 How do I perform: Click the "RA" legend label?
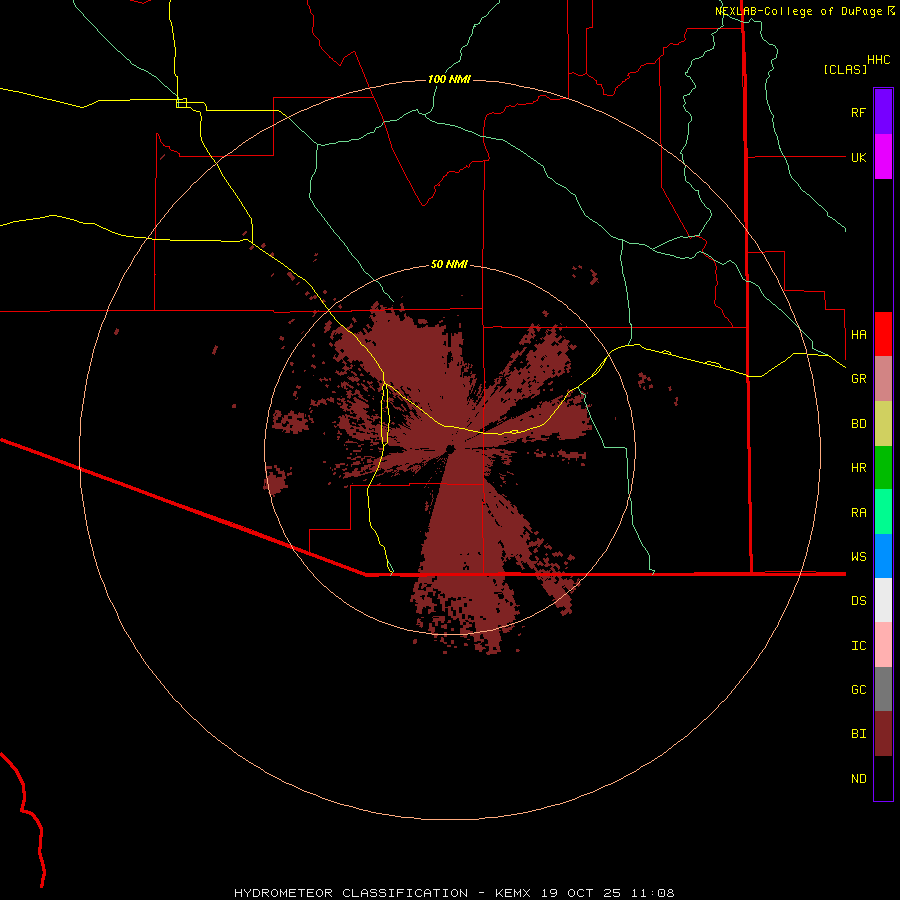click(x=858, y=513)
